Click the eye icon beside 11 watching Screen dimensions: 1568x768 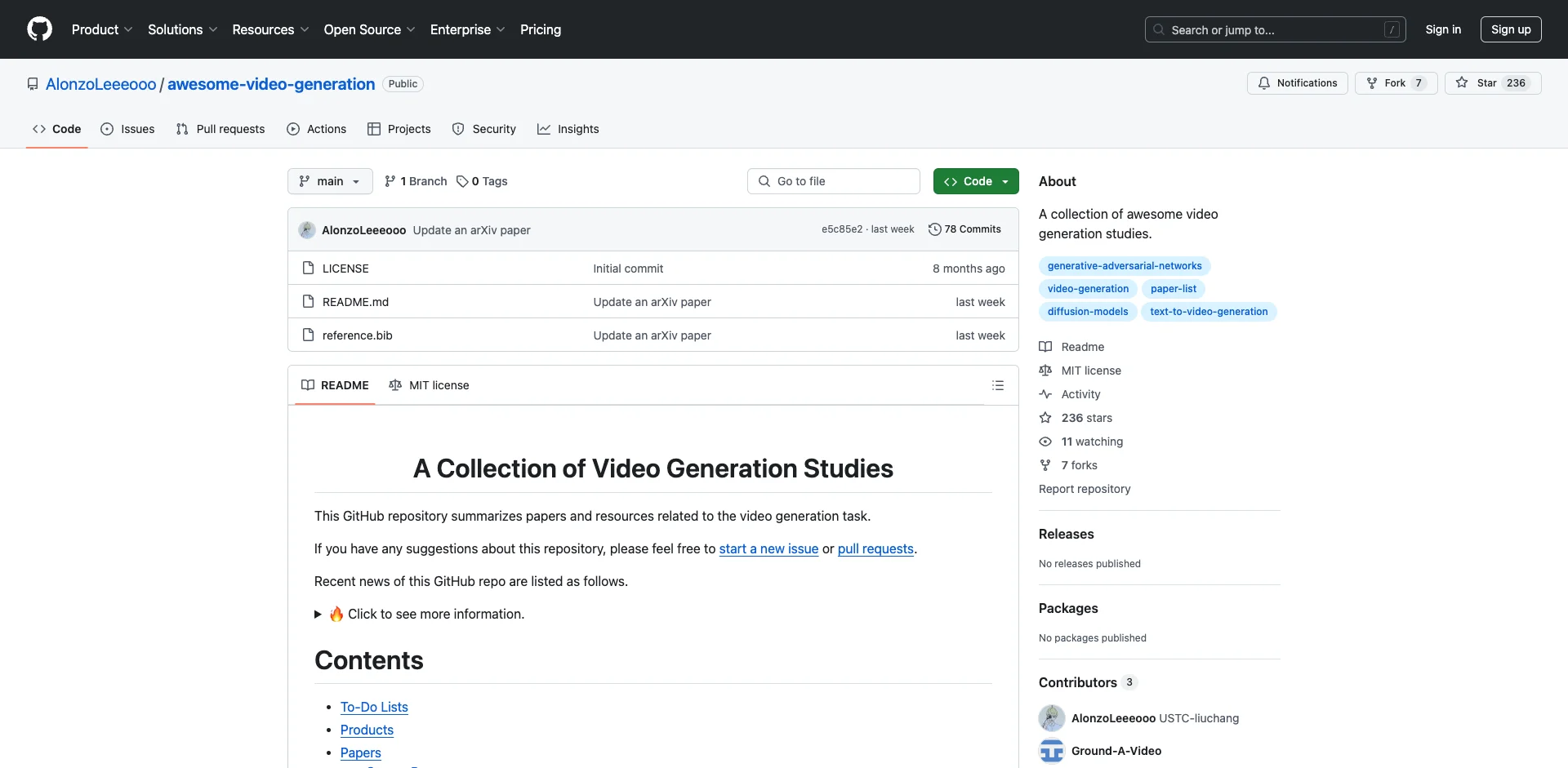pyautogui.click(x=1045, y=442)
